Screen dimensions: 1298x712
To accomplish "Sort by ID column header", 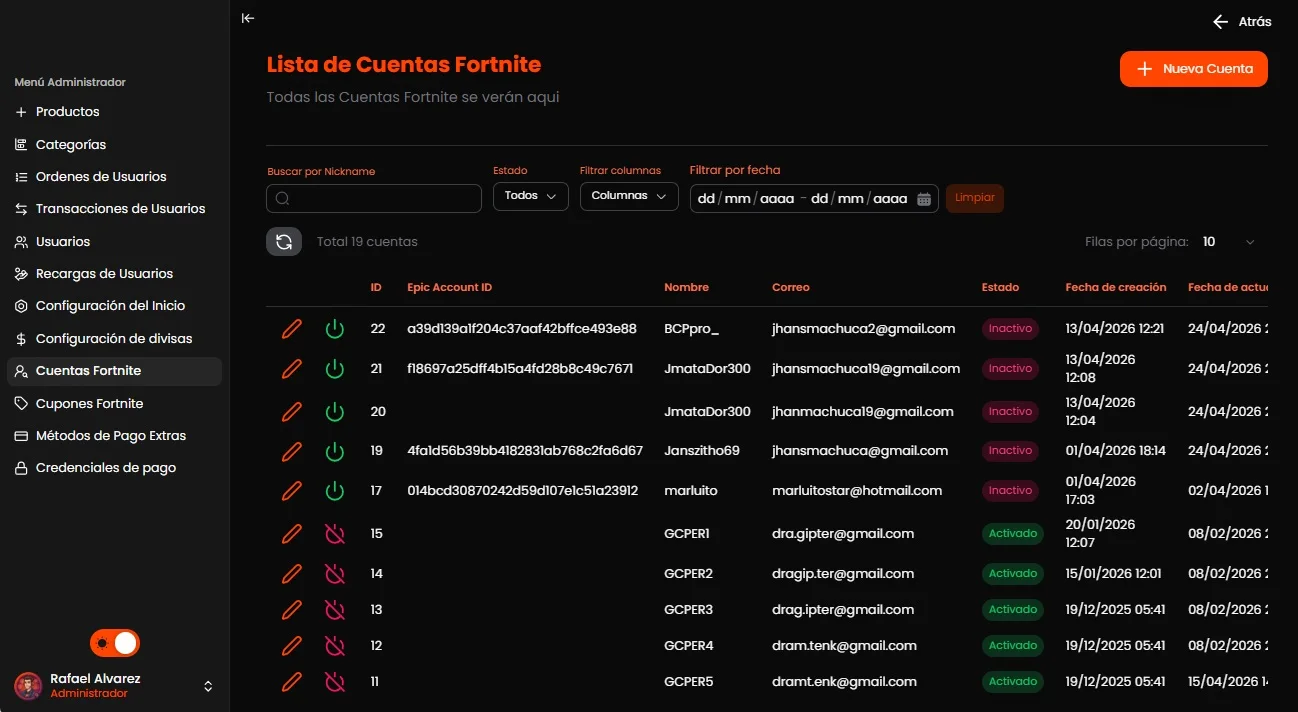I will click(376, 288).
